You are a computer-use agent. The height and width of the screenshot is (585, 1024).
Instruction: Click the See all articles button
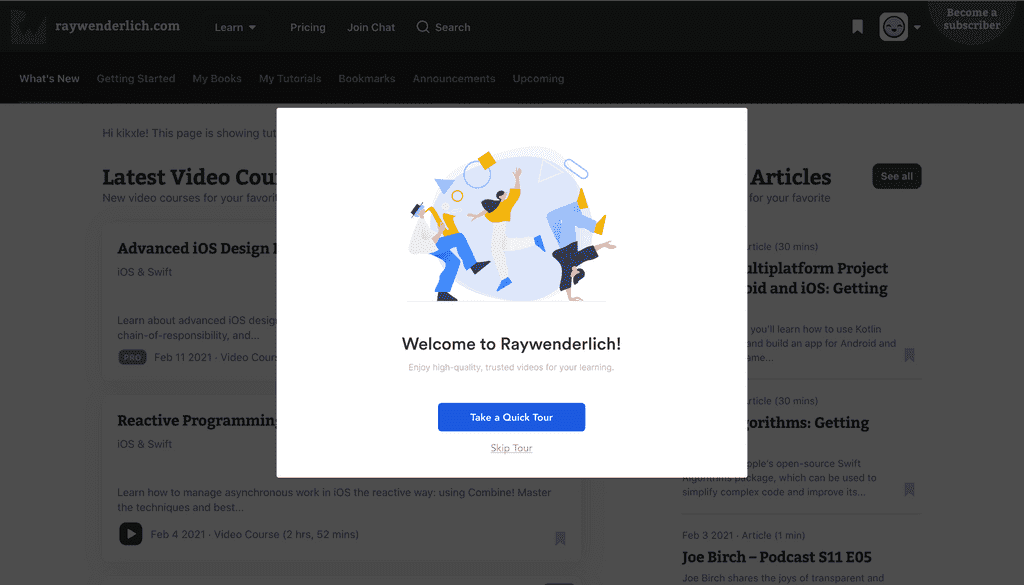[x=897, y=176]
